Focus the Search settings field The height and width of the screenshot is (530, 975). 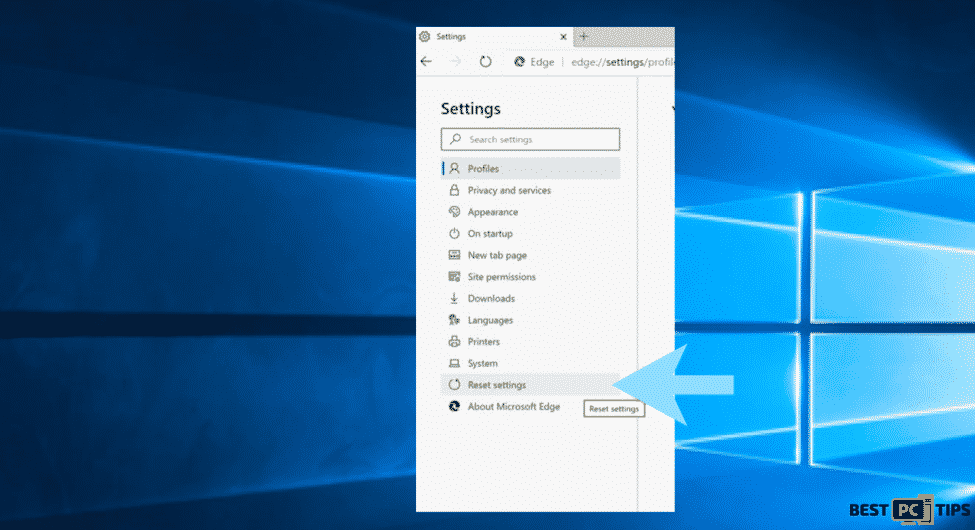tap(530, 139)
